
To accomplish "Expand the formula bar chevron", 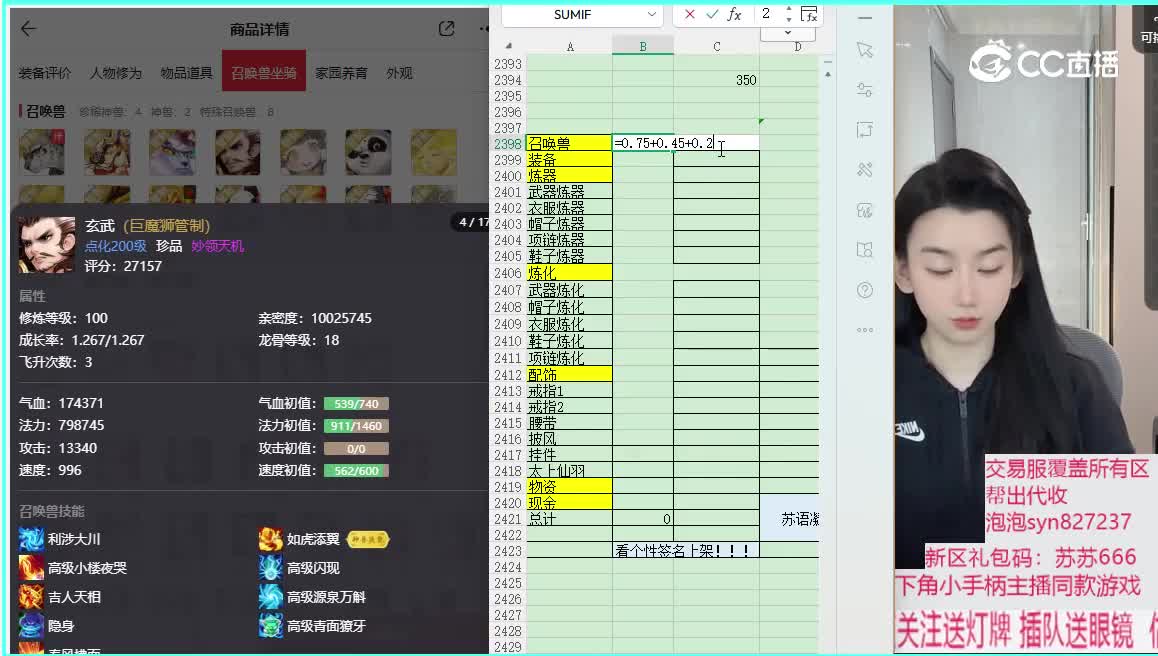I will (x=788, y=33).
